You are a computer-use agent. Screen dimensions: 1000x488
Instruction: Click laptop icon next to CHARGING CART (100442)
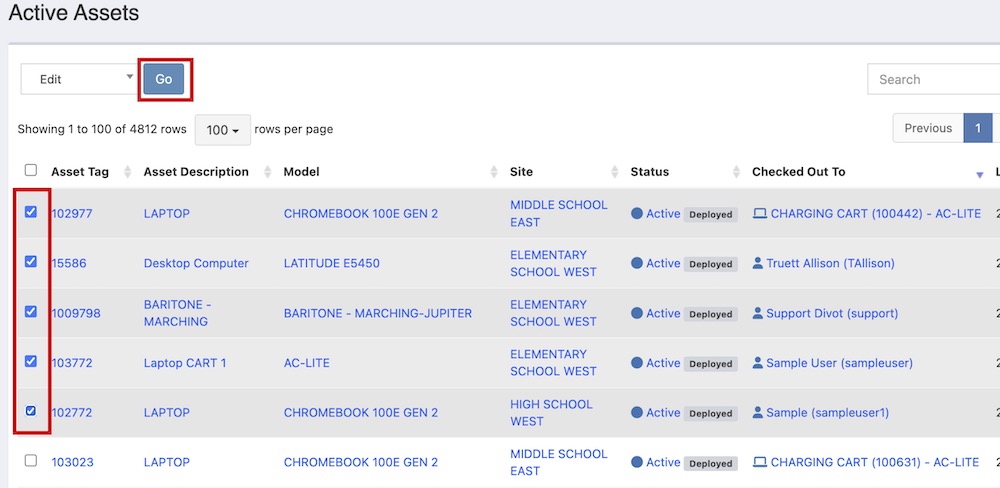(x=759, y=213)
